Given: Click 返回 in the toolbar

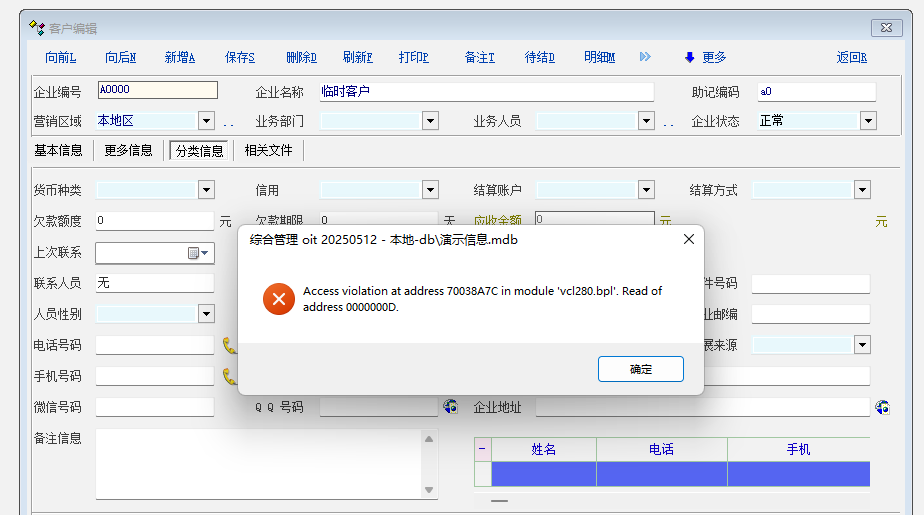Looking at the screenshot, I should click(852, 57).
